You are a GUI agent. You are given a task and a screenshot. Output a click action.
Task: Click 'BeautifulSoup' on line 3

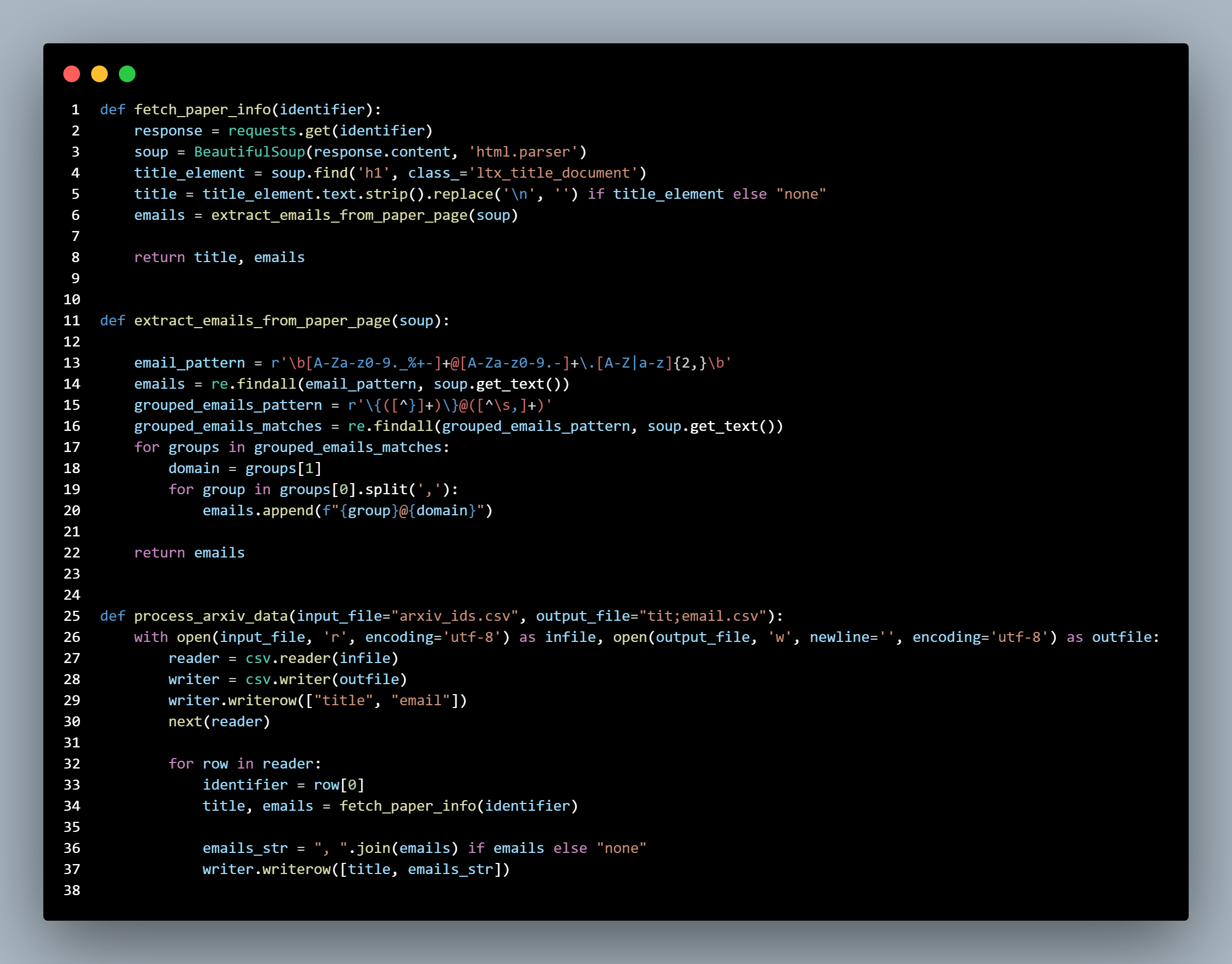[249, 152]
